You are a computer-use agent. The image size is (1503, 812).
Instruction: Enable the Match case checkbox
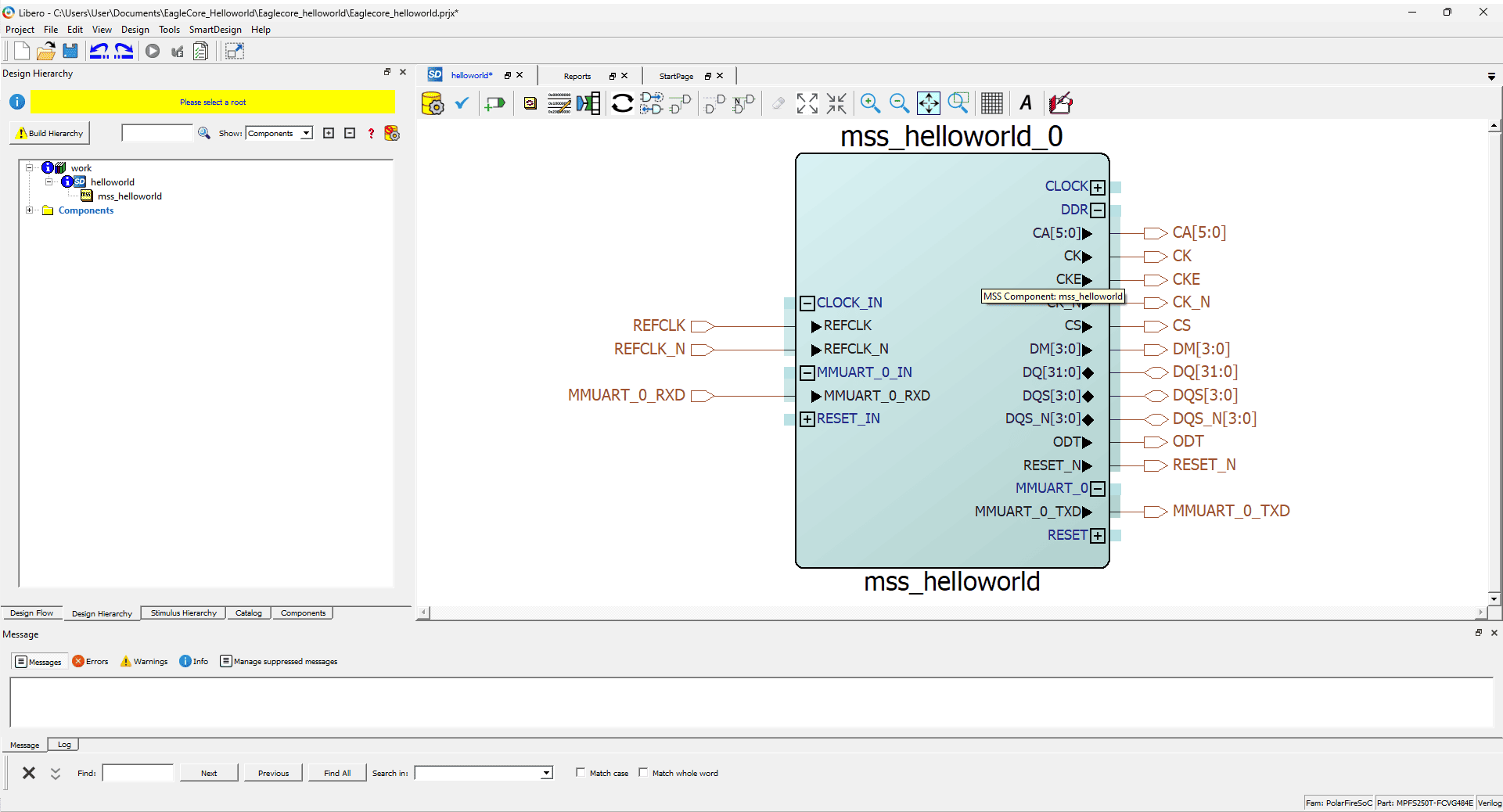(x=581, y=773)
